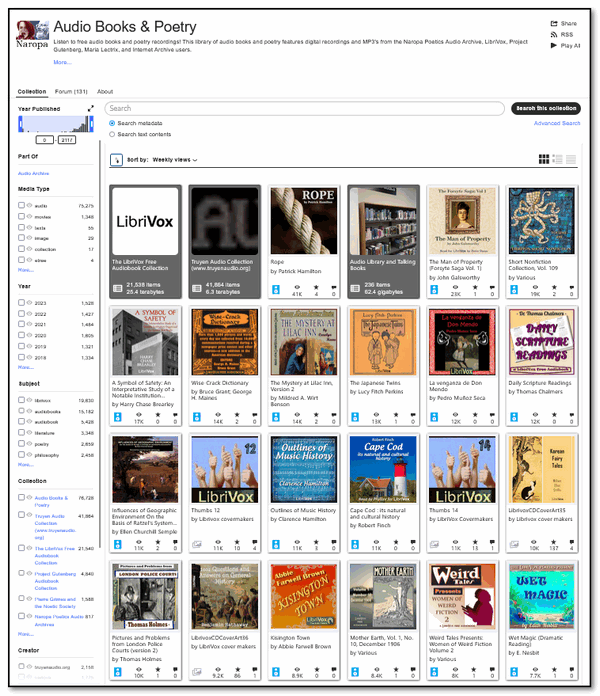
Task: Click the maximum year input box
Action: pos(67,140)
